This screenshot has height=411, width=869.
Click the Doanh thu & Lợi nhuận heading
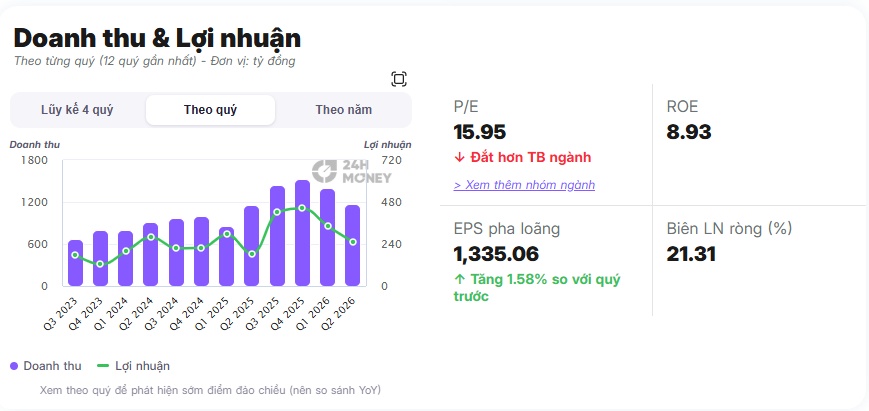click(x=157, y=38)
